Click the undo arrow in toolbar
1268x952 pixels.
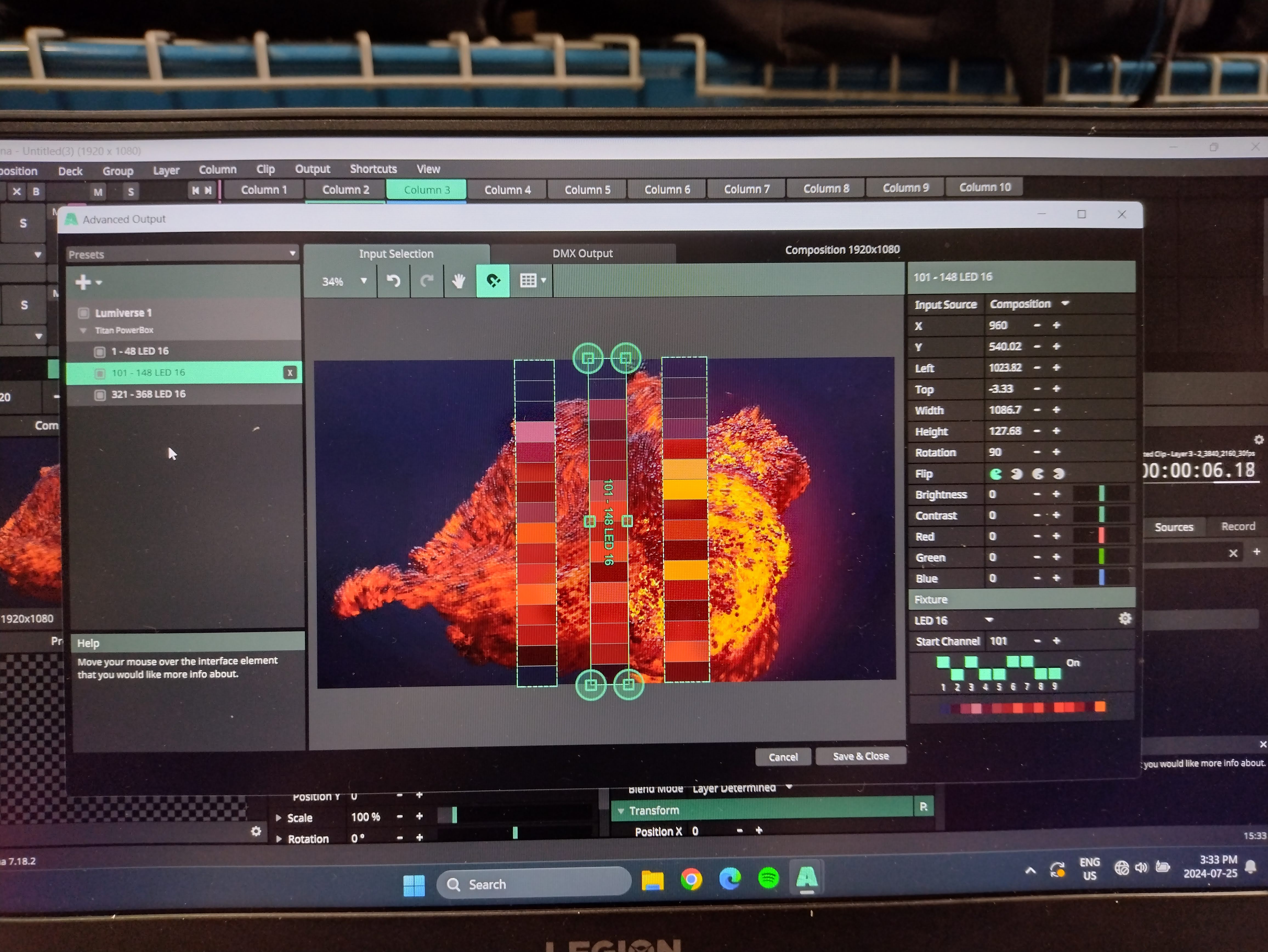[x=393, y=281]
